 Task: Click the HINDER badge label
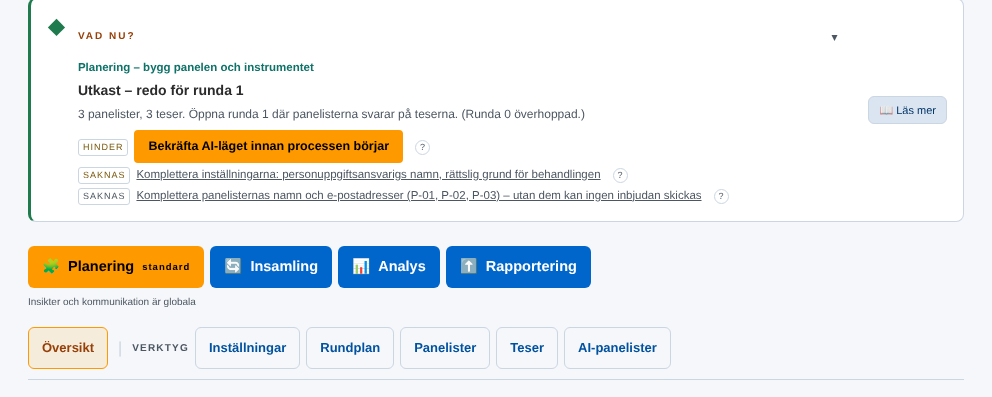(x=103, y=147)
